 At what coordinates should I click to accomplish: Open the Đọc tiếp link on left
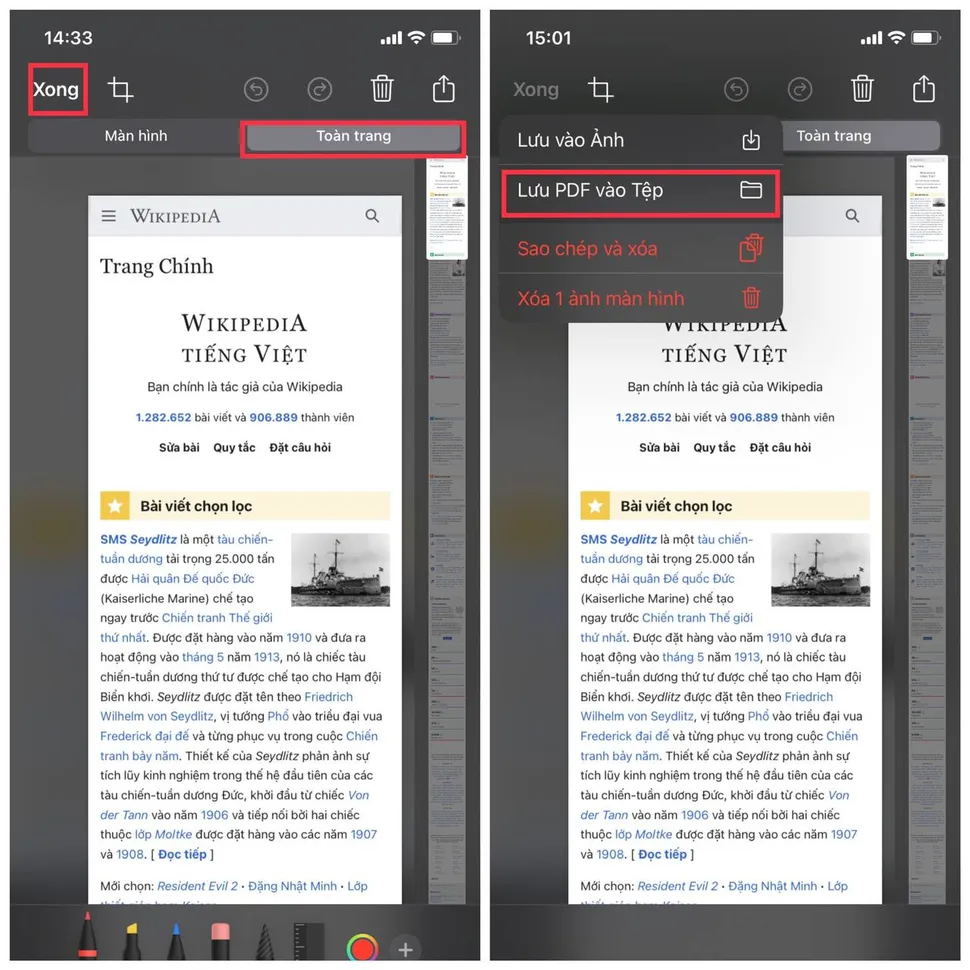(182, 854)
